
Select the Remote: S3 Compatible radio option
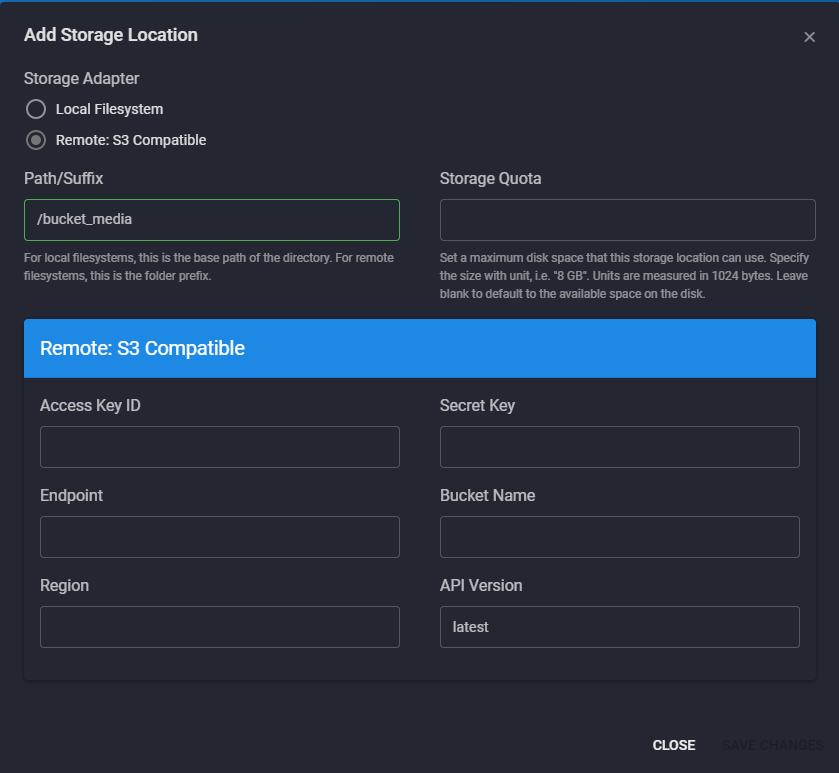[x=36, y=140]
